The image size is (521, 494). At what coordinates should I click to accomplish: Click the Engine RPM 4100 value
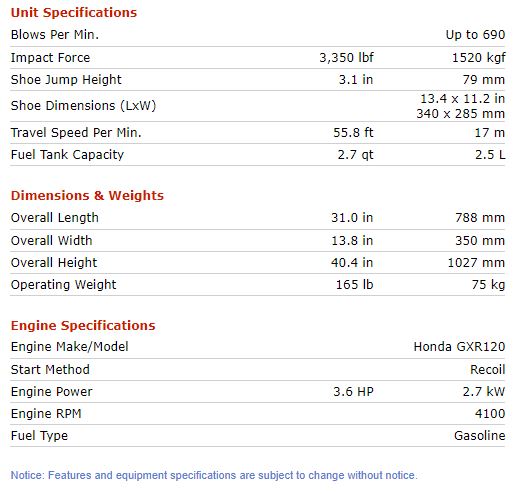coord(490,414)
